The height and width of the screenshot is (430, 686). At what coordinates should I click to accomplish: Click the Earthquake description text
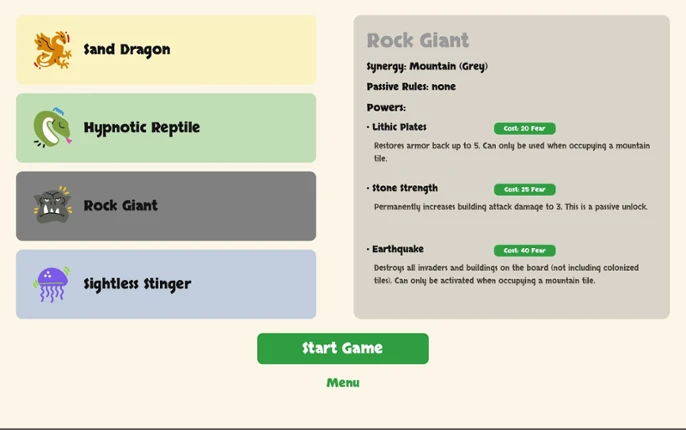click(506, 274)
